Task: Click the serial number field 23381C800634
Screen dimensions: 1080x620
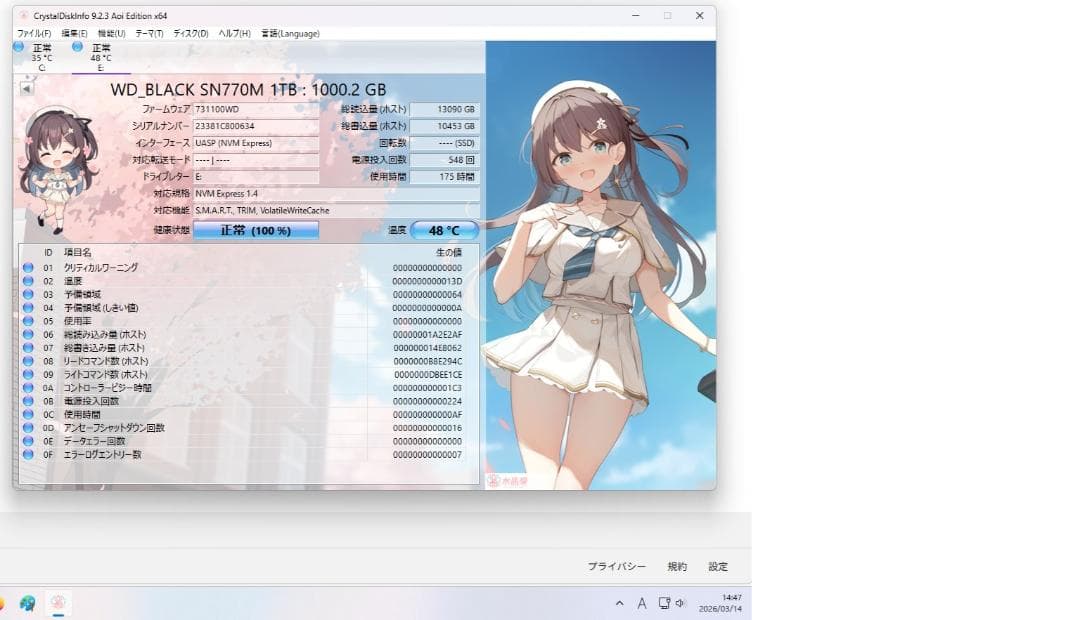Action: [x=256, y=126]
